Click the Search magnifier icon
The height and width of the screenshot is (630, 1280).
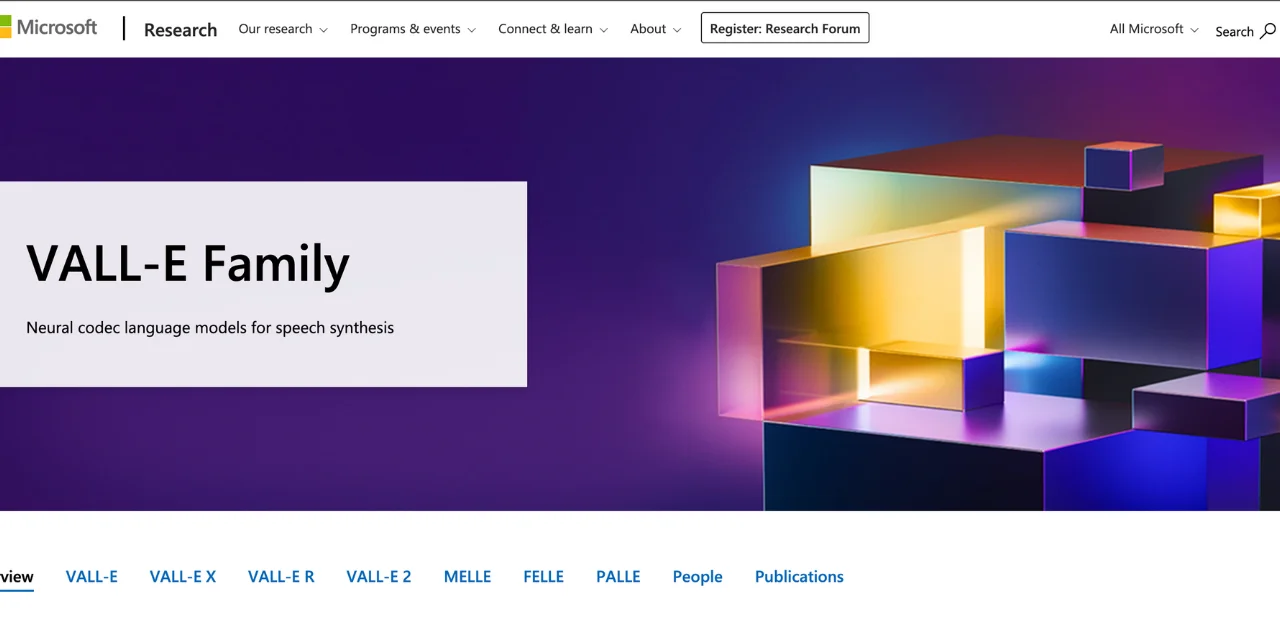(x=1268, y=31)
